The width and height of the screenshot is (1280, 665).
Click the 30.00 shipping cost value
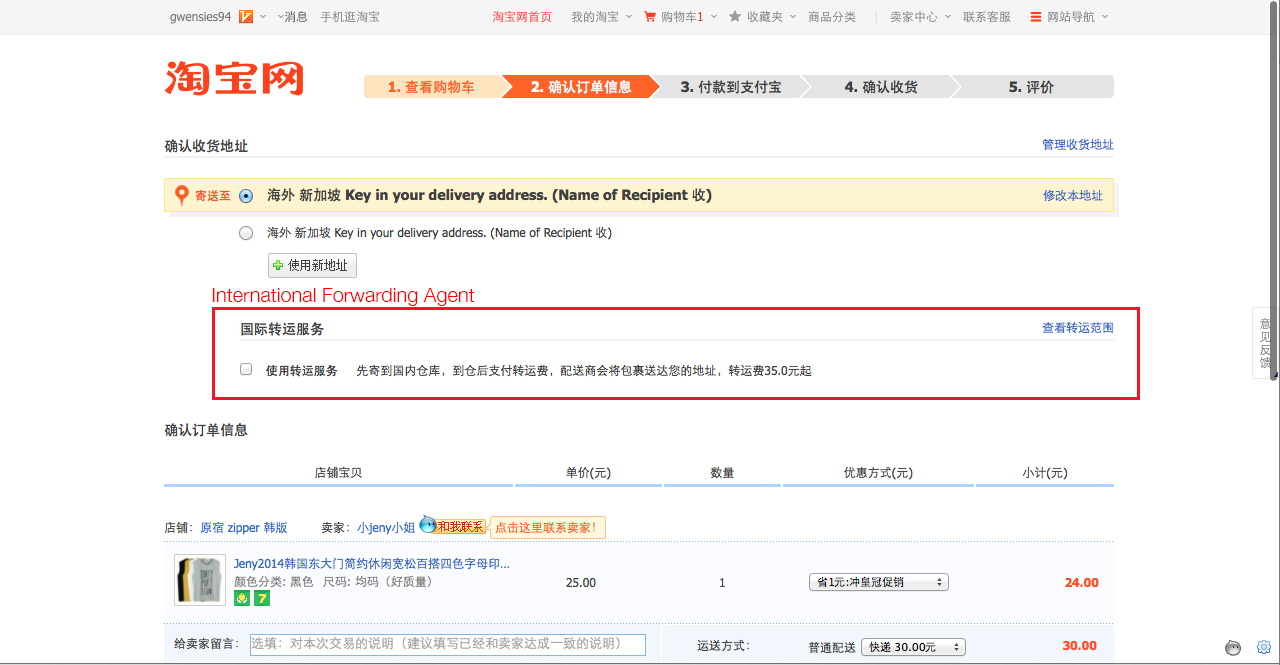coord(1080,646)
